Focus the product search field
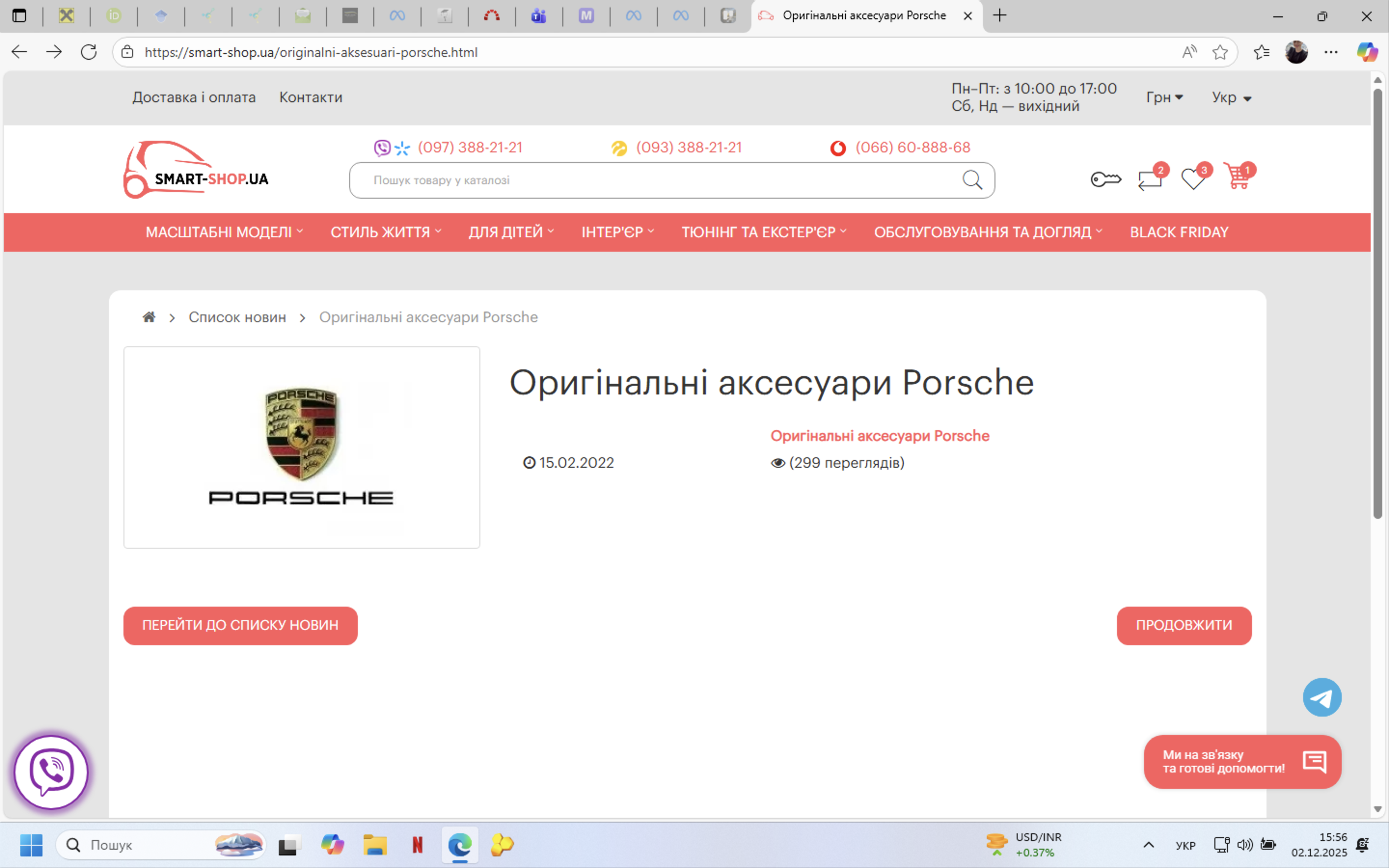Viewport: 1389px width, 868px height. click(x=654, y=180)
